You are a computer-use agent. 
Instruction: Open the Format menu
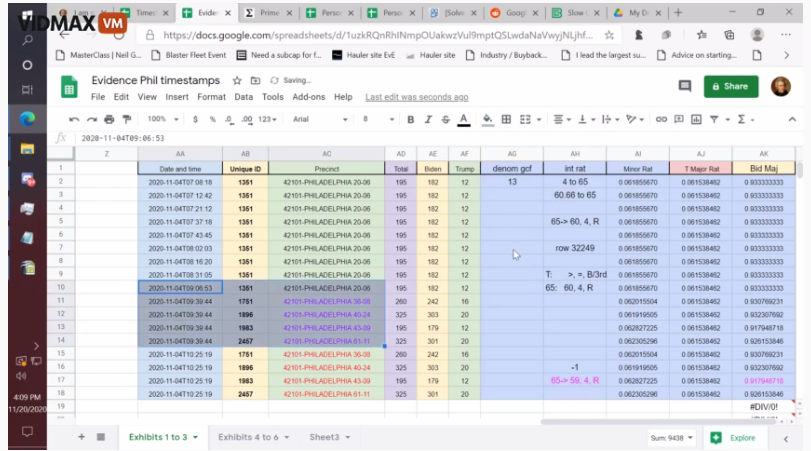(x=211, y=97)
